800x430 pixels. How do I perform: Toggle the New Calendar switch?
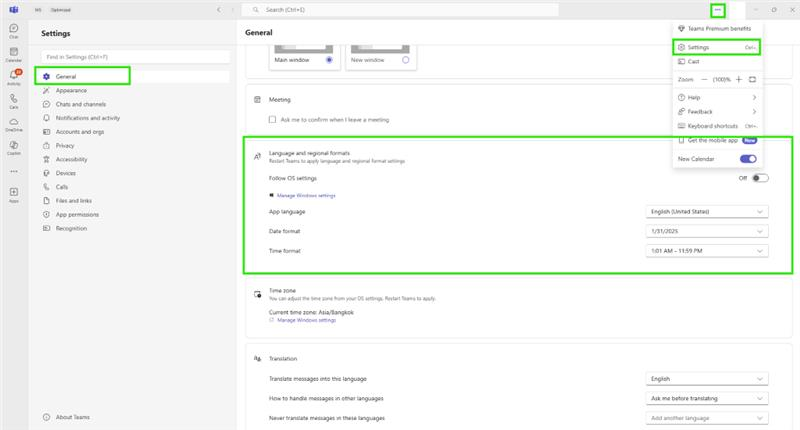coord(748,159)
